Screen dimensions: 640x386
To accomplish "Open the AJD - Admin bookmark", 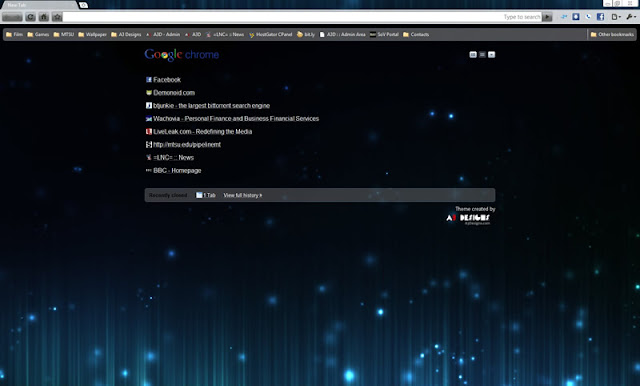I will pyautogui.click(x=162, y=34).
